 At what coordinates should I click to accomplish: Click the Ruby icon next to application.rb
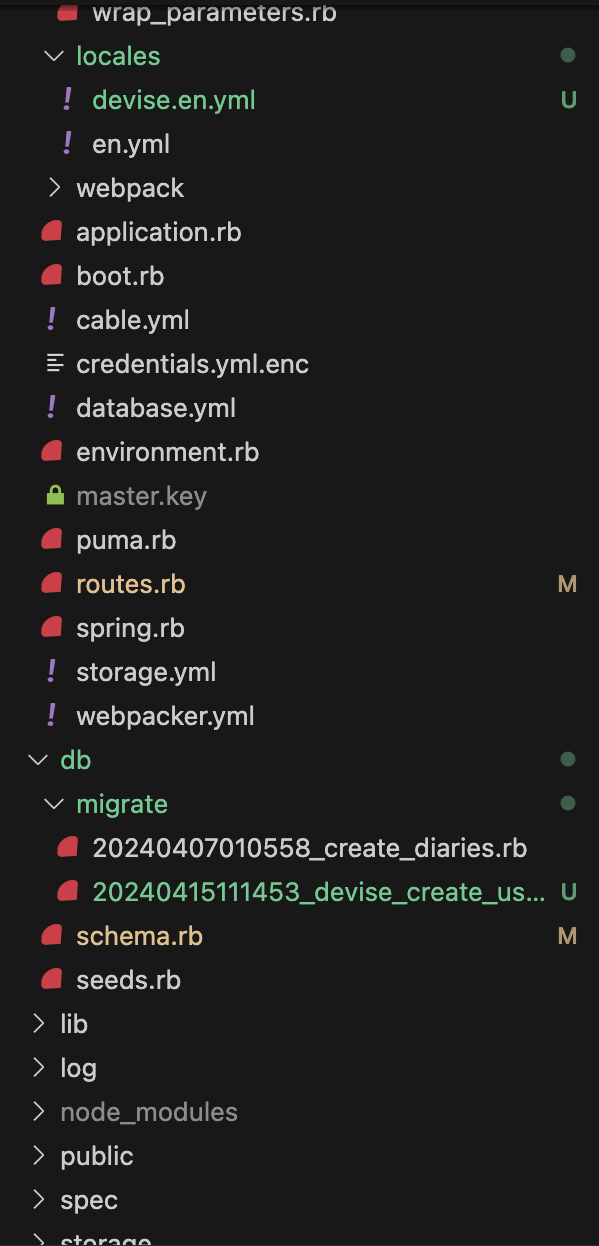(x=51, y=231)
